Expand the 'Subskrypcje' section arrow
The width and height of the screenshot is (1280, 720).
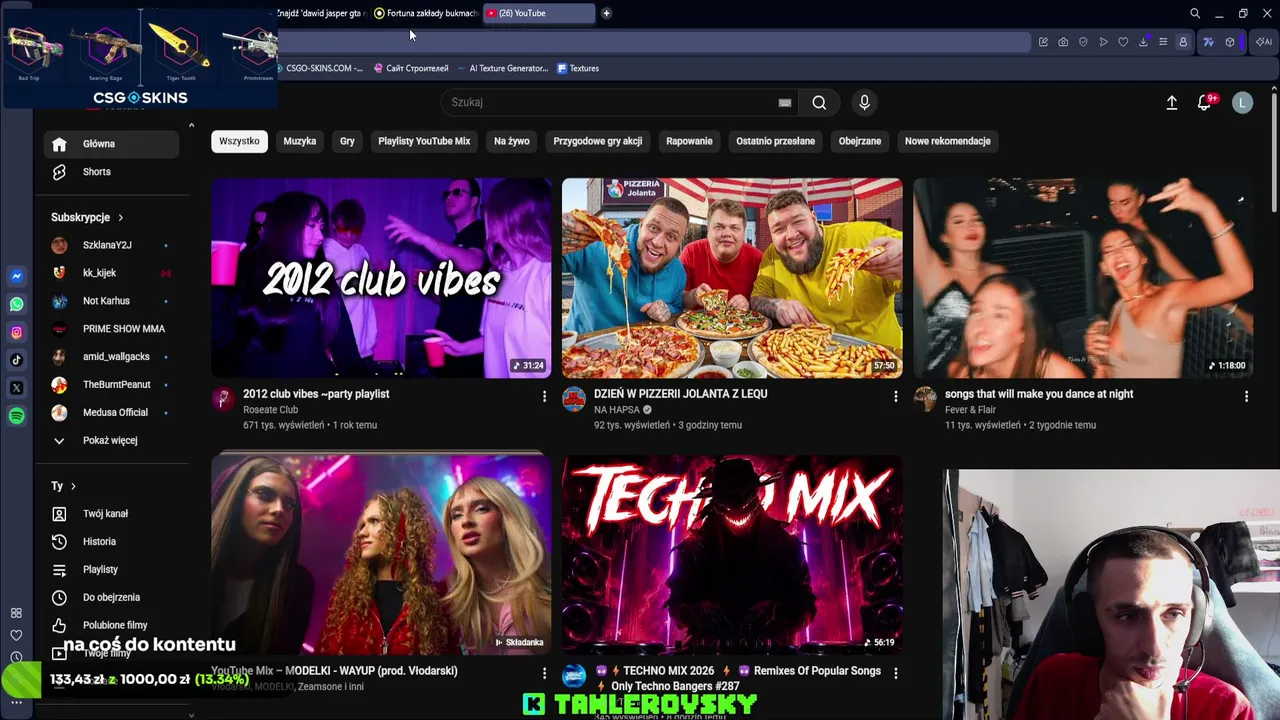click(x=121, y=217)
